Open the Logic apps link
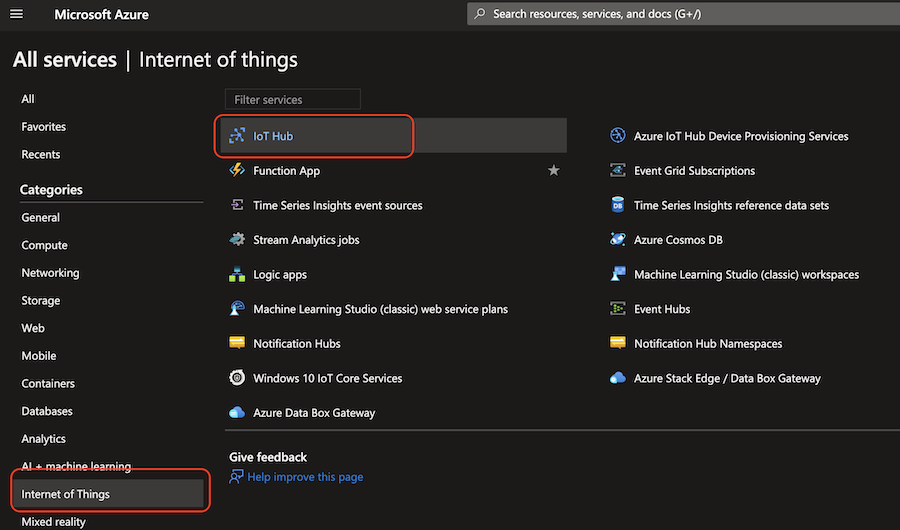Viewport: 900px width, 530px height. click(280, 274)
